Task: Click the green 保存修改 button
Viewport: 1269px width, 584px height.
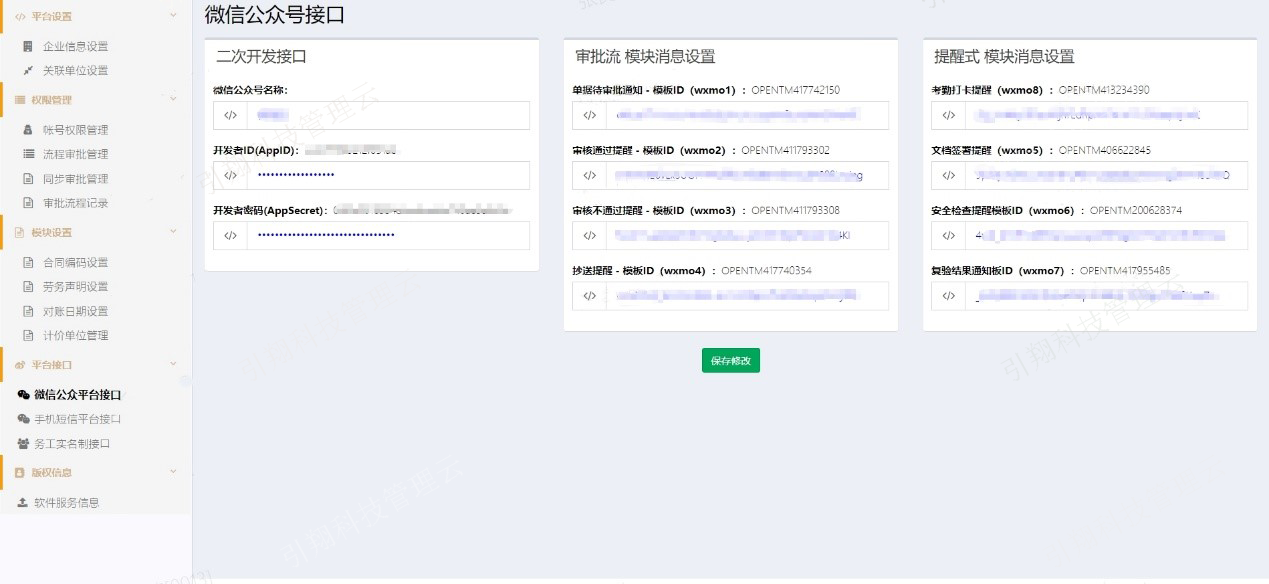Action: point(731,360)
